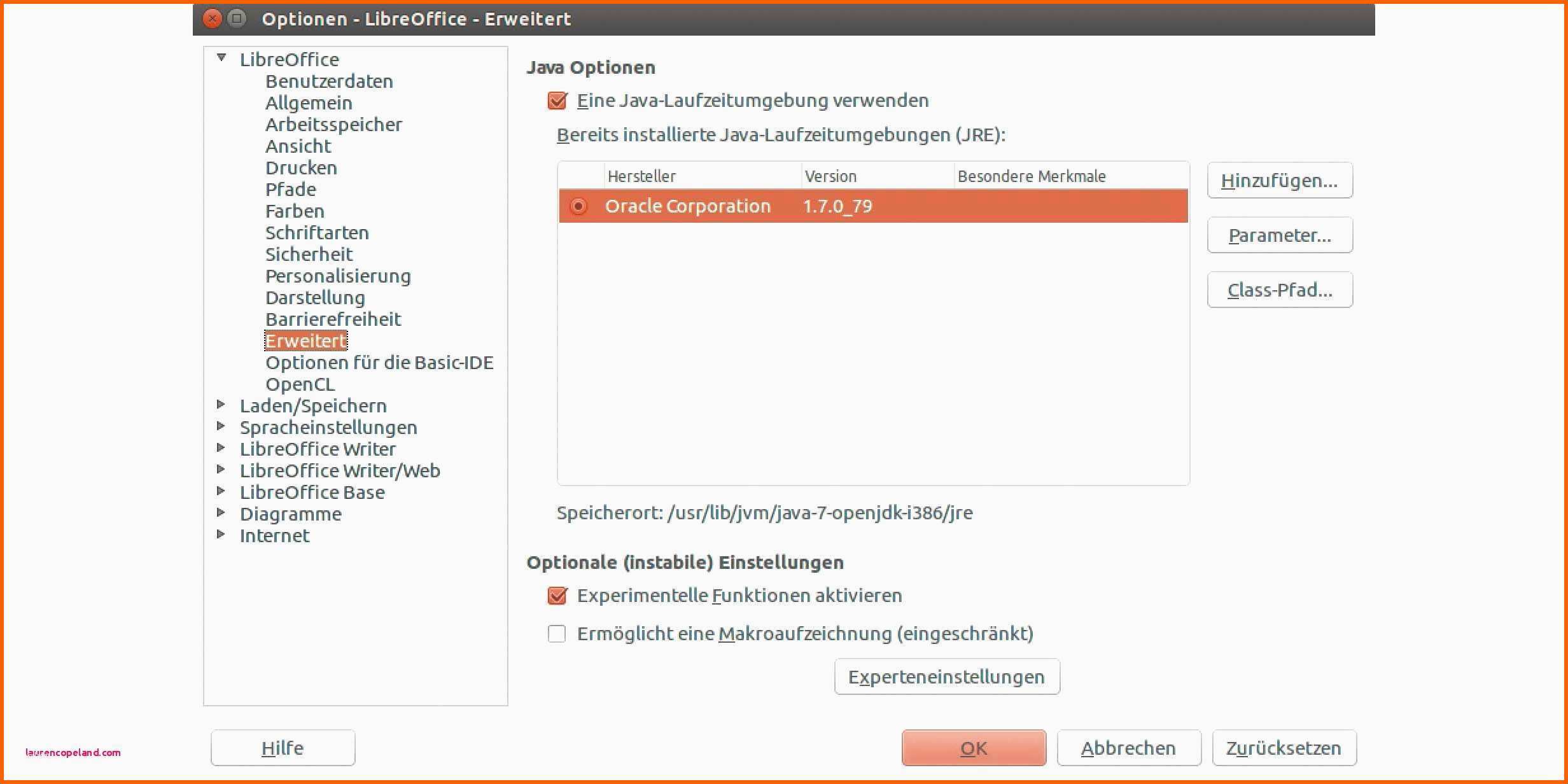
Task: Select Ansicht in the tree
Action: (x=298, y=146)
